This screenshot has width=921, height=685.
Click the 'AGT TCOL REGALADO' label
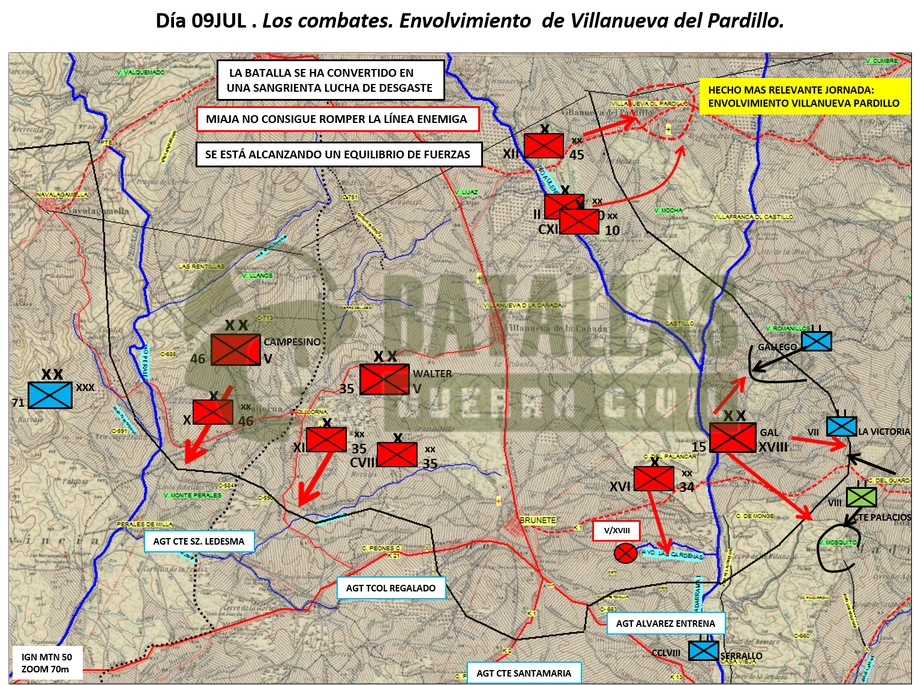(391, 588)
